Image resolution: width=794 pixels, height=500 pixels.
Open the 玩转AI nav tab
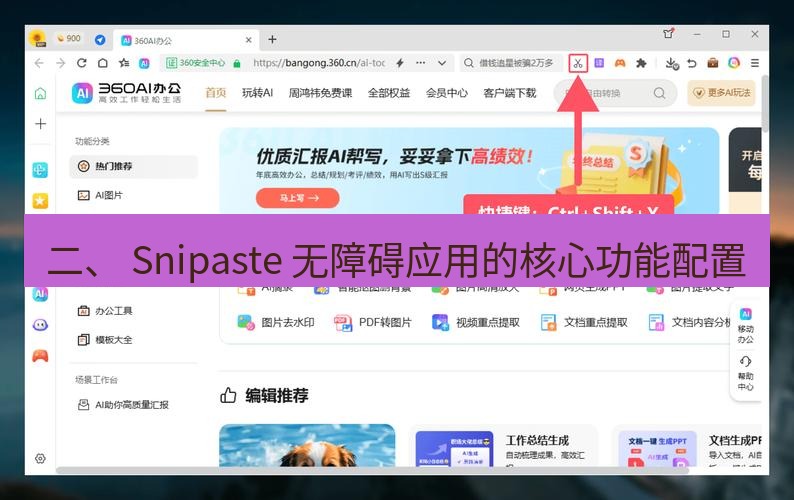click(257, 93)
